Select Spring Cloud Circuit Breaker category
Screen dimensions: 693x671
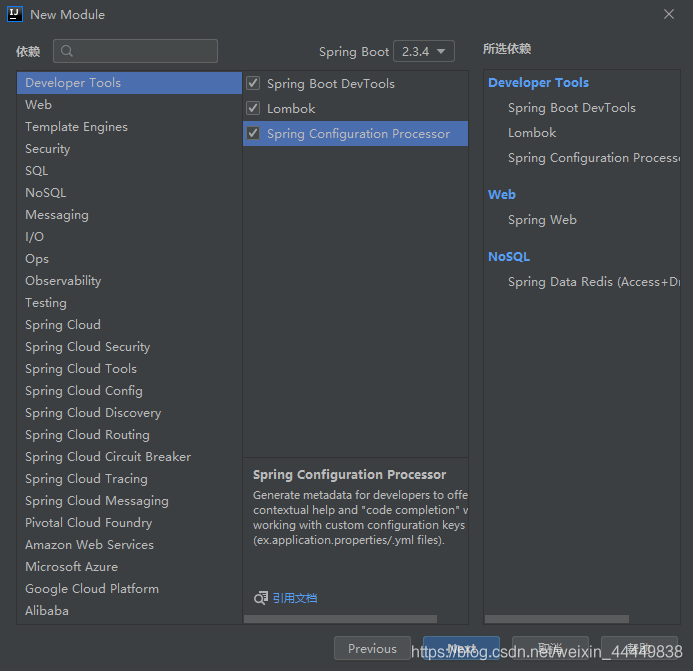pyautogui.click(x=129, y=457)
